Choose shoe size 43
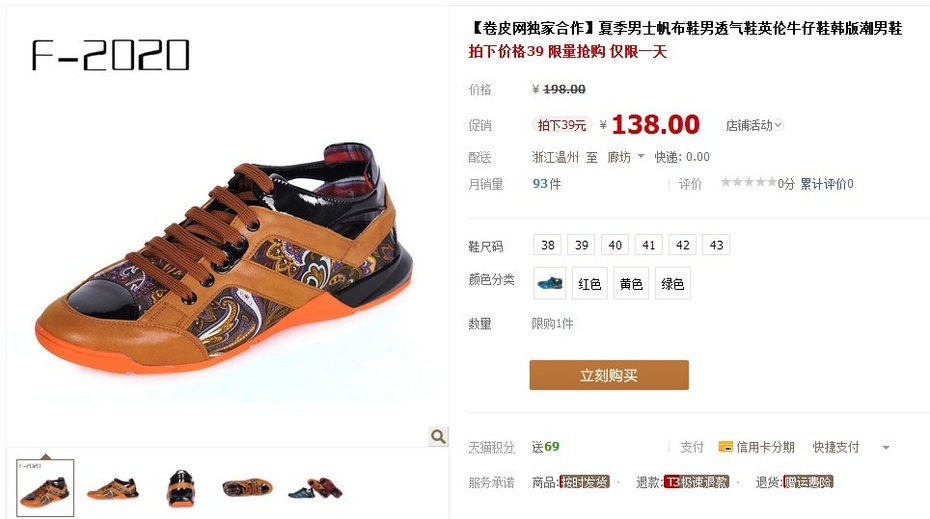Screen dimensions: 930x519 pos(716,245)
